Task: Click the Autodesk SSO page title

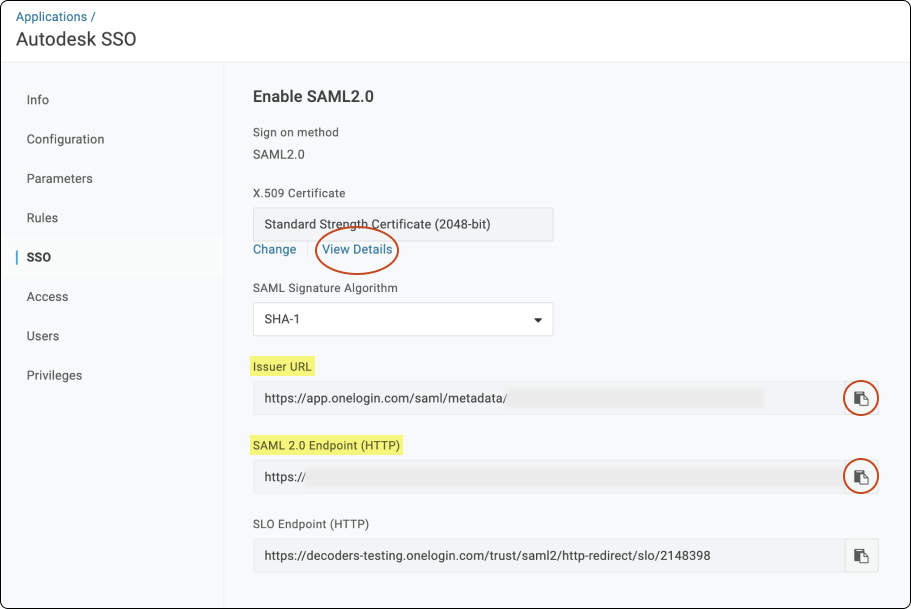Action: [x=76, y=39]
